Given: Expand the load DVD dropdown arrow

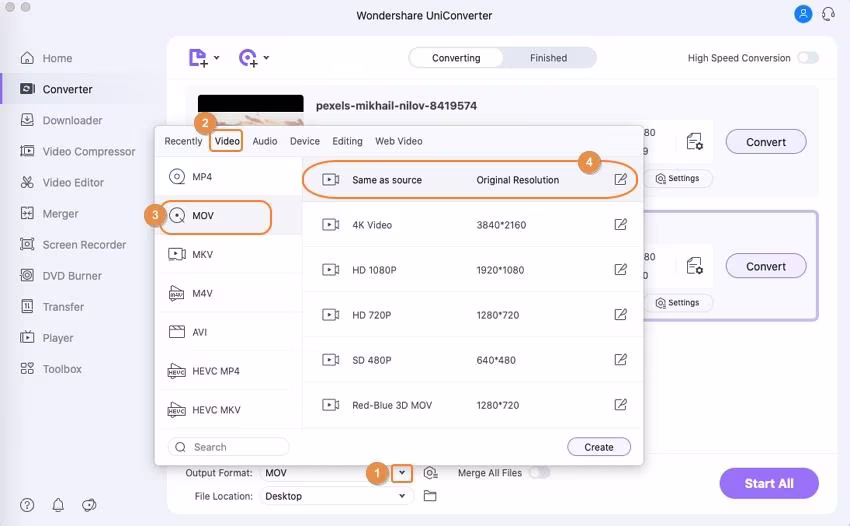Looking at the screenshot, I should click(x=266, y=57).
